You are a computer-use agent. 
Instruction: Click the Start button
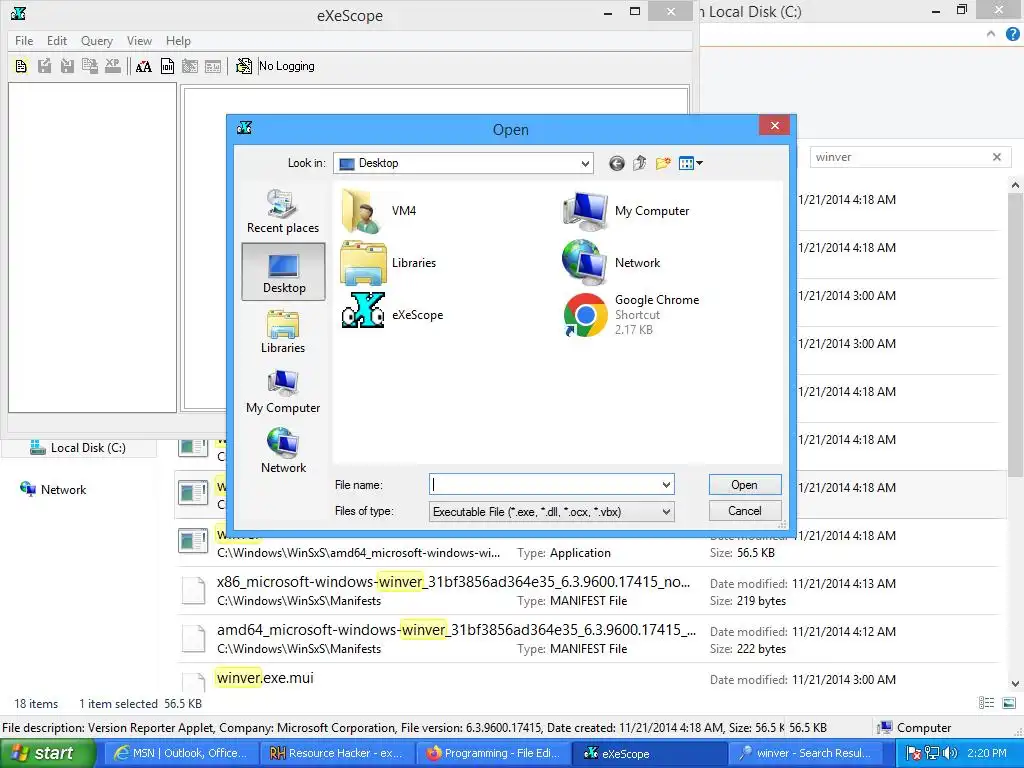(48, 753)
